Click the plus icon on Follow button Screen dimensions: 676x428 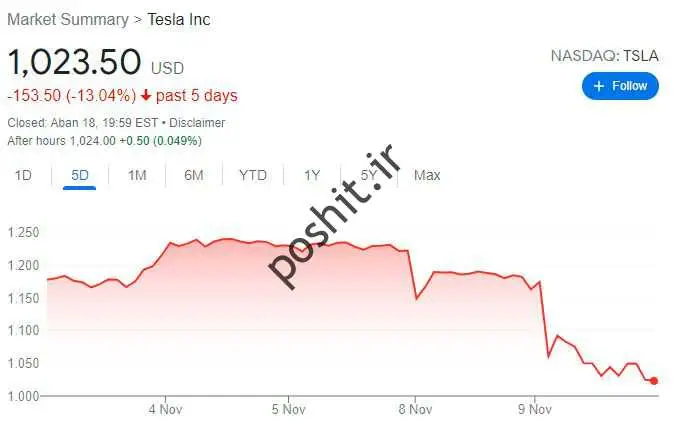[599, 86]
